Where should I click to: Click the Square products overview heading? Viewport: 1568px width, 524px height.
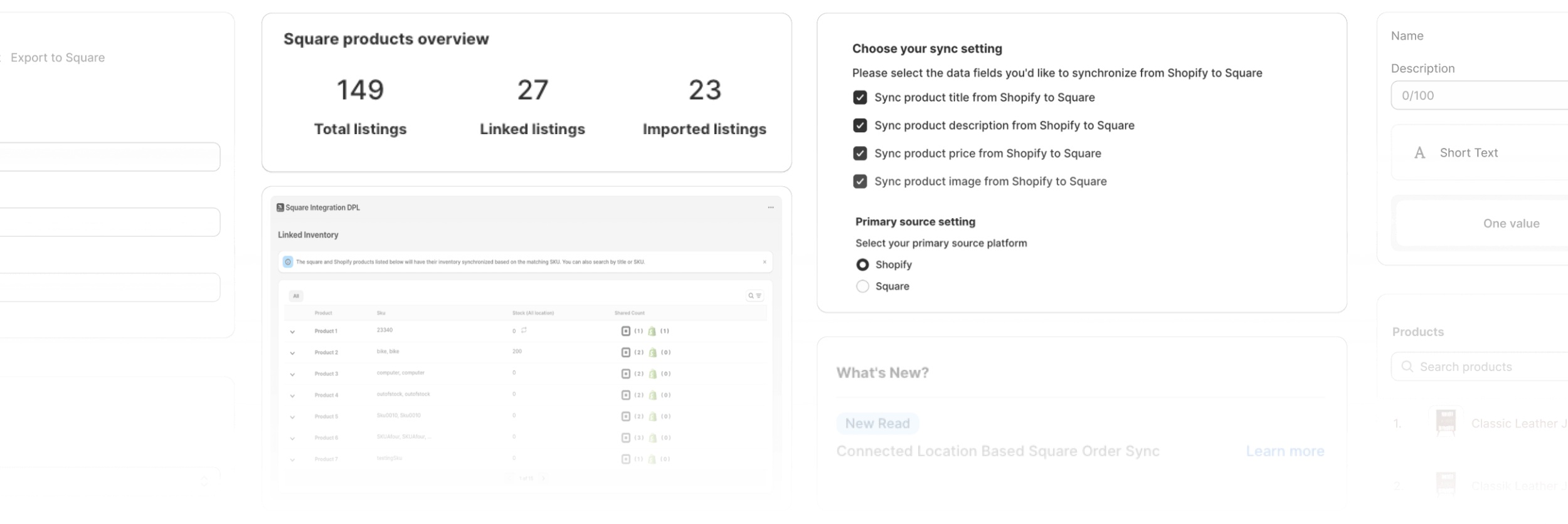tap(386, 39)
